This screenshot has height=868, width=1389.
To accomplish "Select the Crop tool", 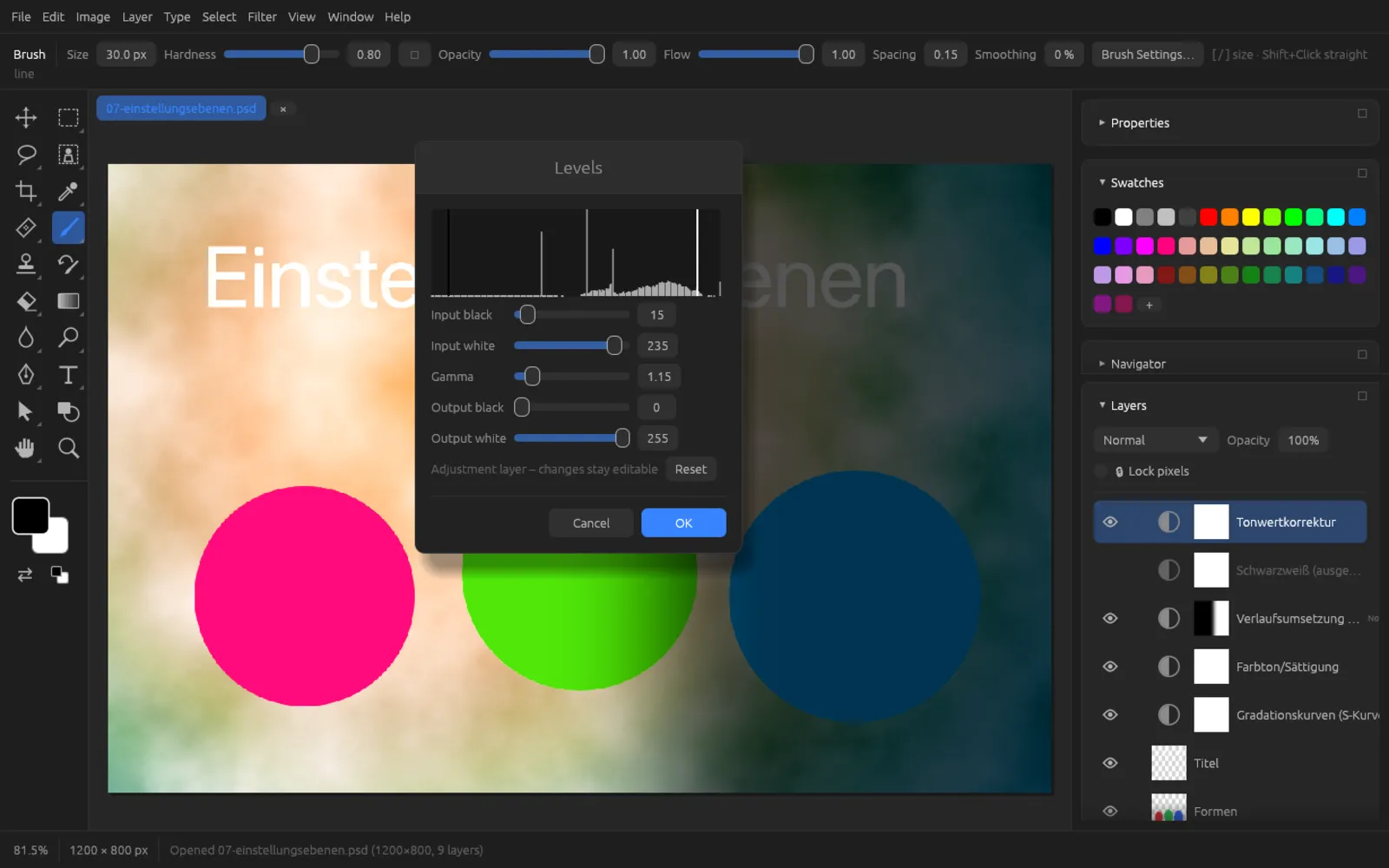I will tap(26, 191).
